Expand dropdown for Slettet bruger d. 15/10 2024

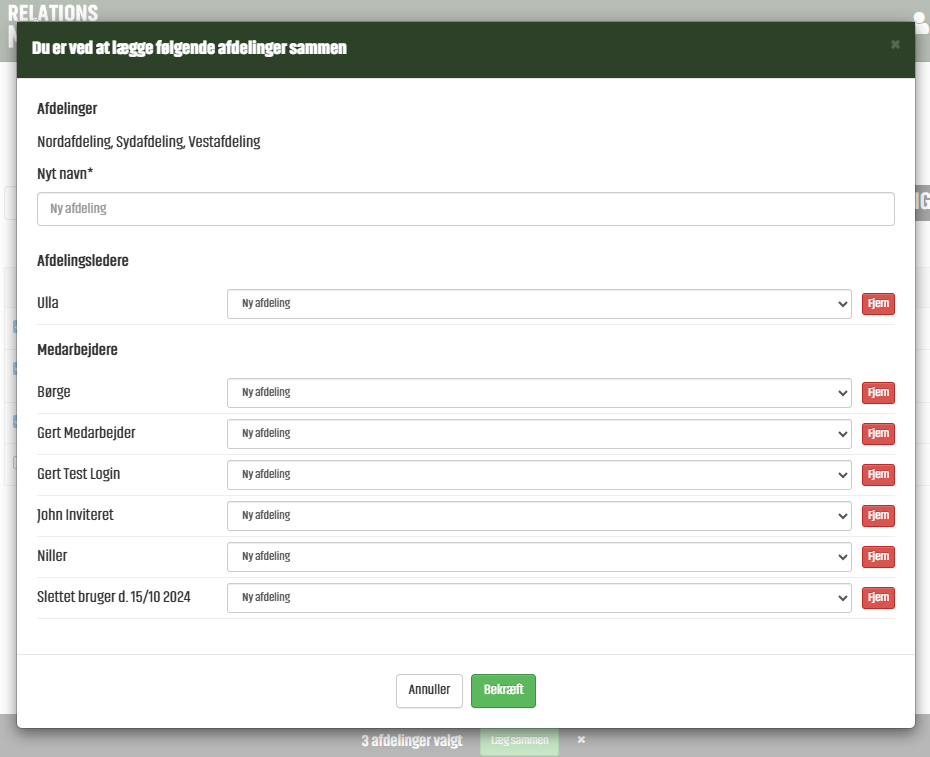pos(538,598)
